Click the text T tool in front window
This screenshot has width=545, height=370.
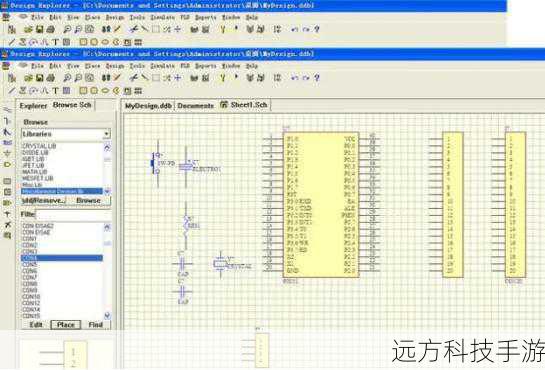[x=55, y=91]
